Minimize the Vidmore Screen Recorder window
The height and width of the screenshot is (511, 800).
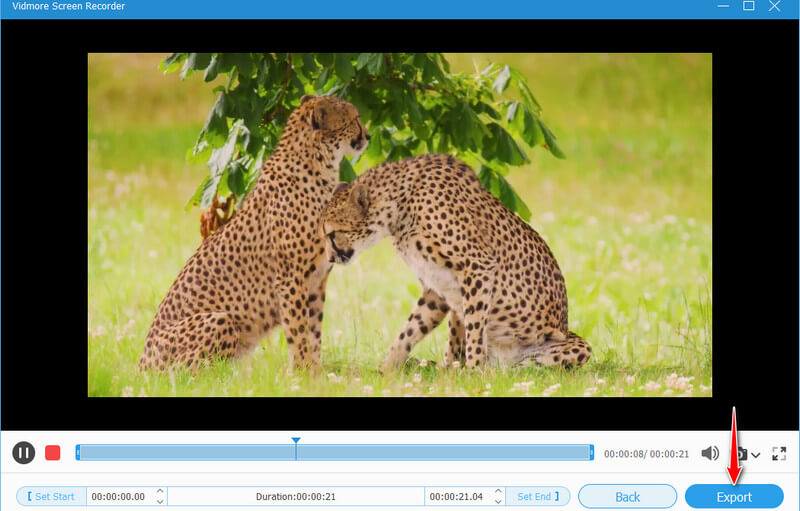tap(722, 6)
